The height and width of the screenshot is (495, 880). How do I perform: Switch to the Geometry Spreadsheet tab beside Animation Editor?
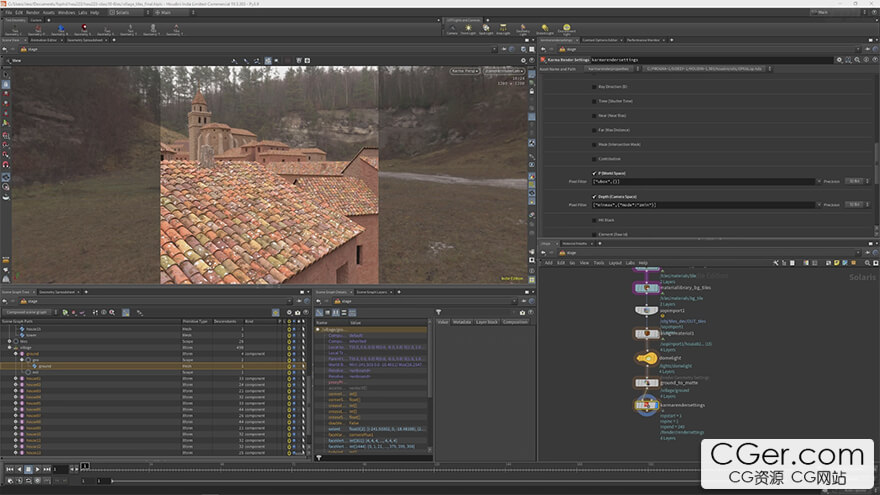click(x=85, y=40)
